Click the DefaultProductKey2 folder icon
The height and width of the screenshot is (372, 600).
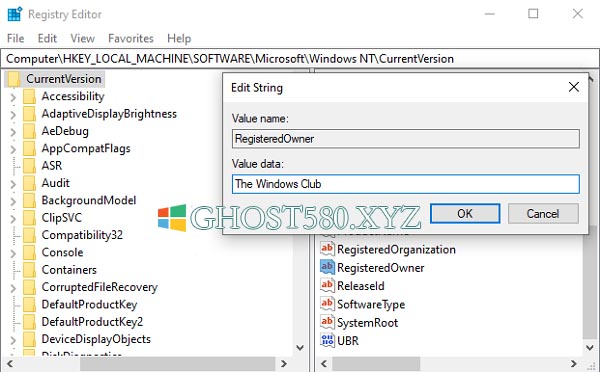29,322
